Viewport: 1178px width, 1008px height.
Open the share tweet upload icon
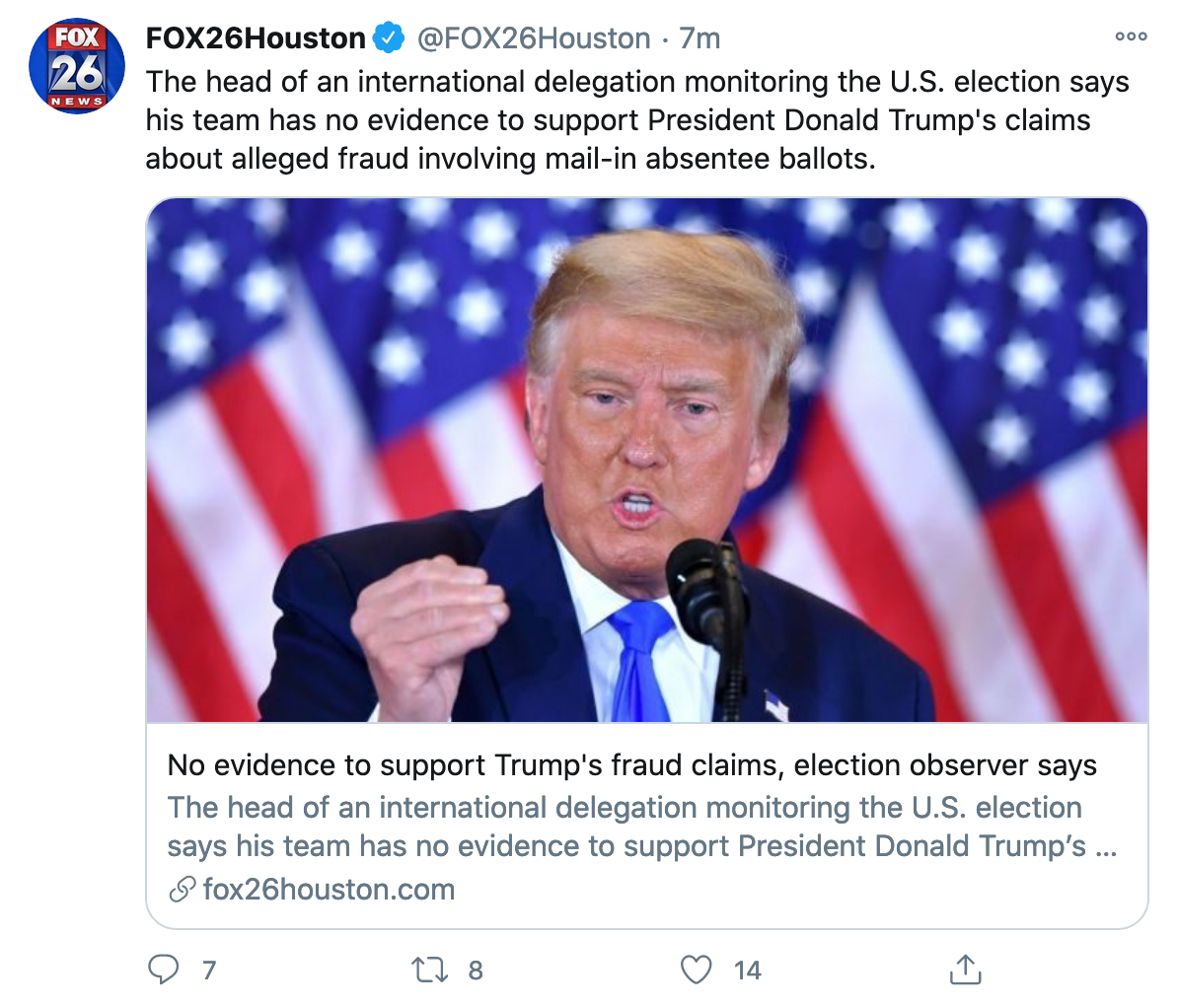[x=965, y=970]
